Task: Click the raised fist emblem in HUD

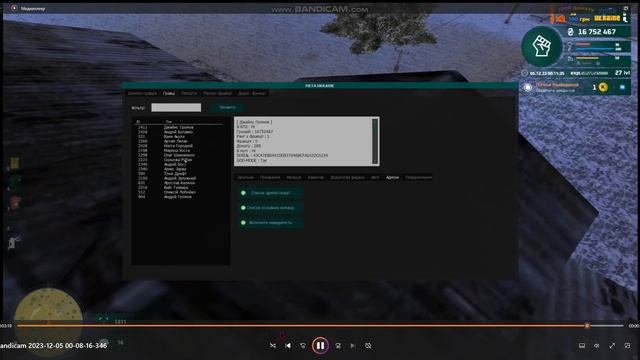Action: (x=542, y=47)
